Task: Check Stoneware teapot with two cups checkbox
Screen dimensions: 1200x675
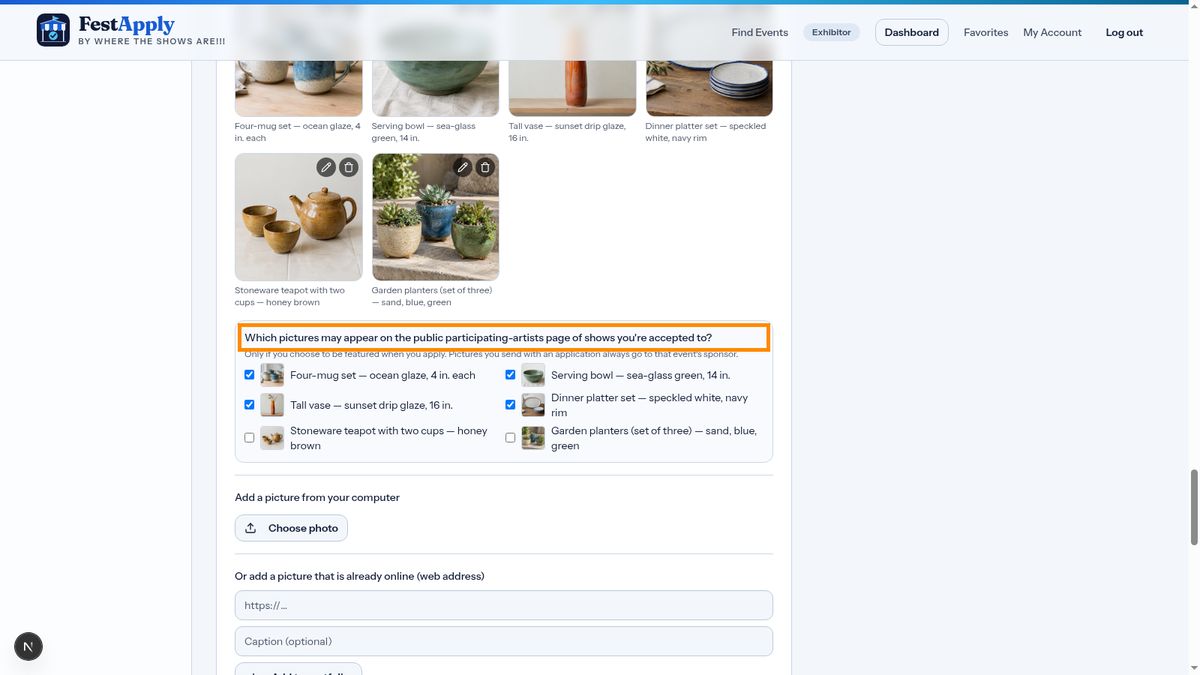Action: pyautogui.click(x=250, y=438)
